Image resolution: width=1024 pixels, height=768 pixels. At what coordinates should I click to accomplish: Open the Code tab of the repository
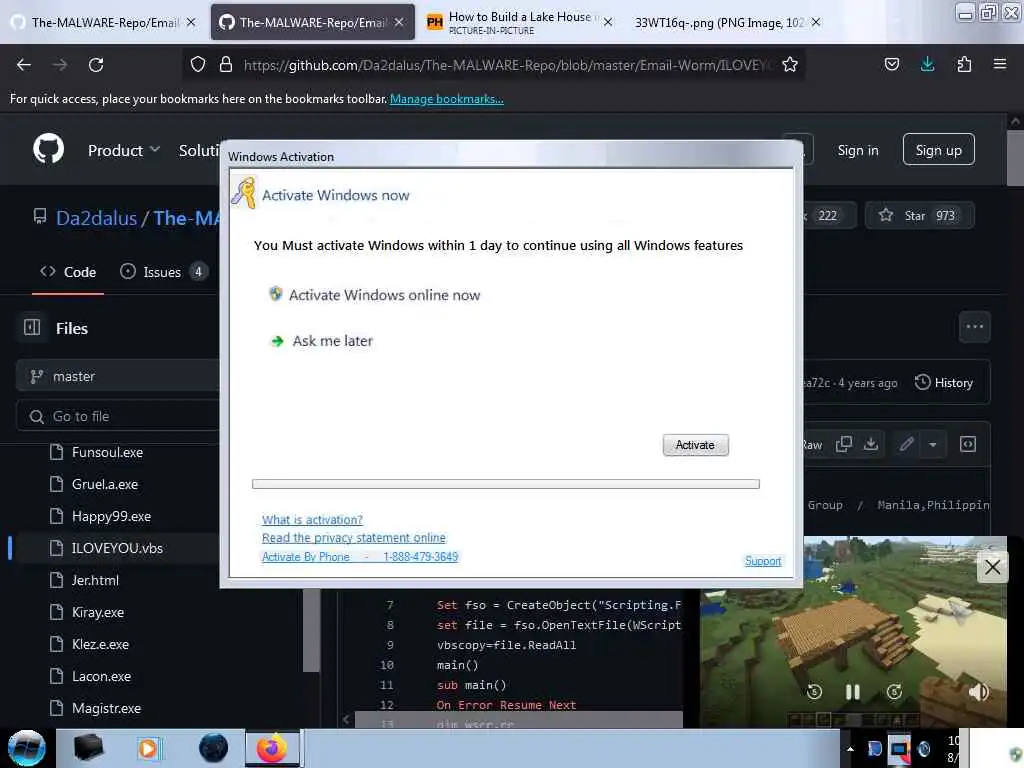[x=68, y=272]
